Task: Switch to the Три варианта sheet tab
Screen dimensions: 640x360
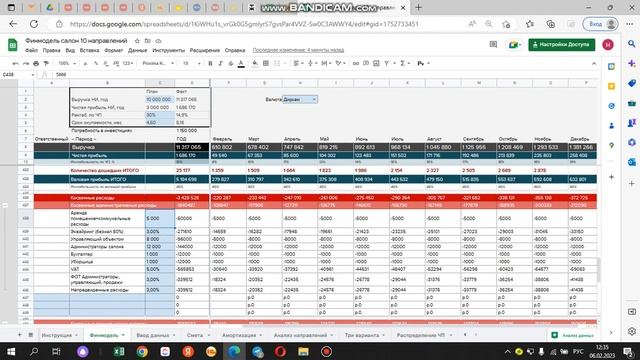Action: tap(364, 335)
